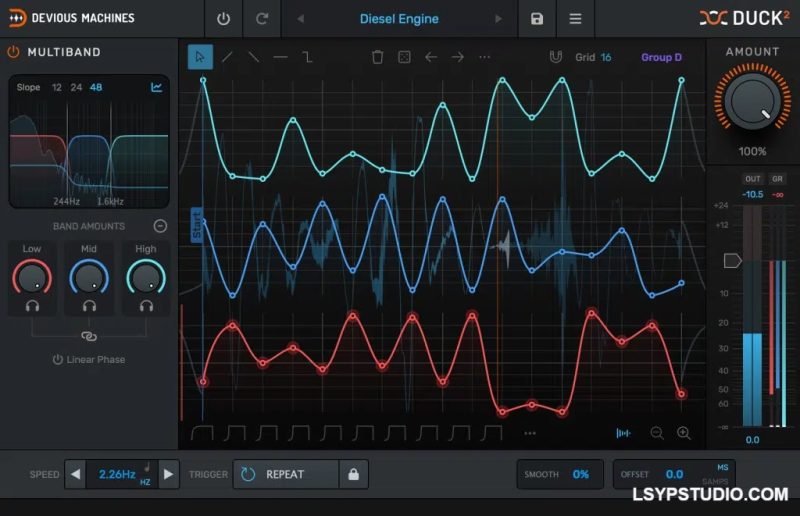Solo the Low band headphones icon
Viewport: 800px width, 516px height.
click(32, 305)
